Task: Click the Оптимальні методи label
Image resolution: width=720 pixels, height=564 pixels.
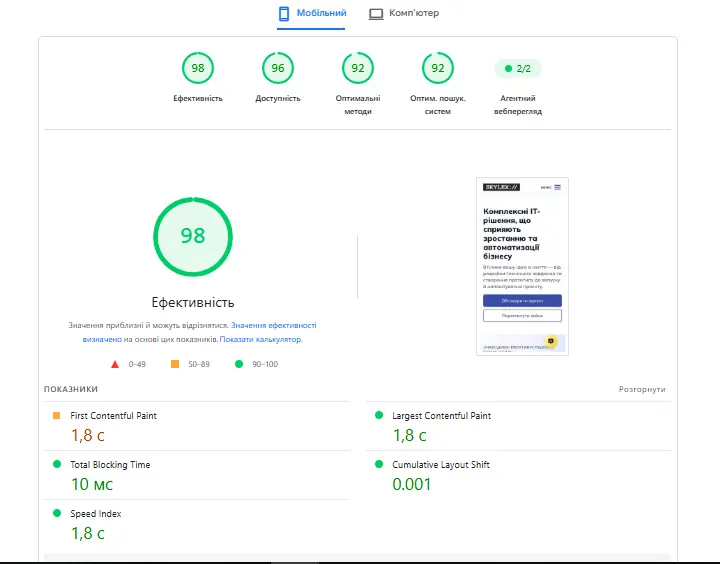Action: [358, 105]
